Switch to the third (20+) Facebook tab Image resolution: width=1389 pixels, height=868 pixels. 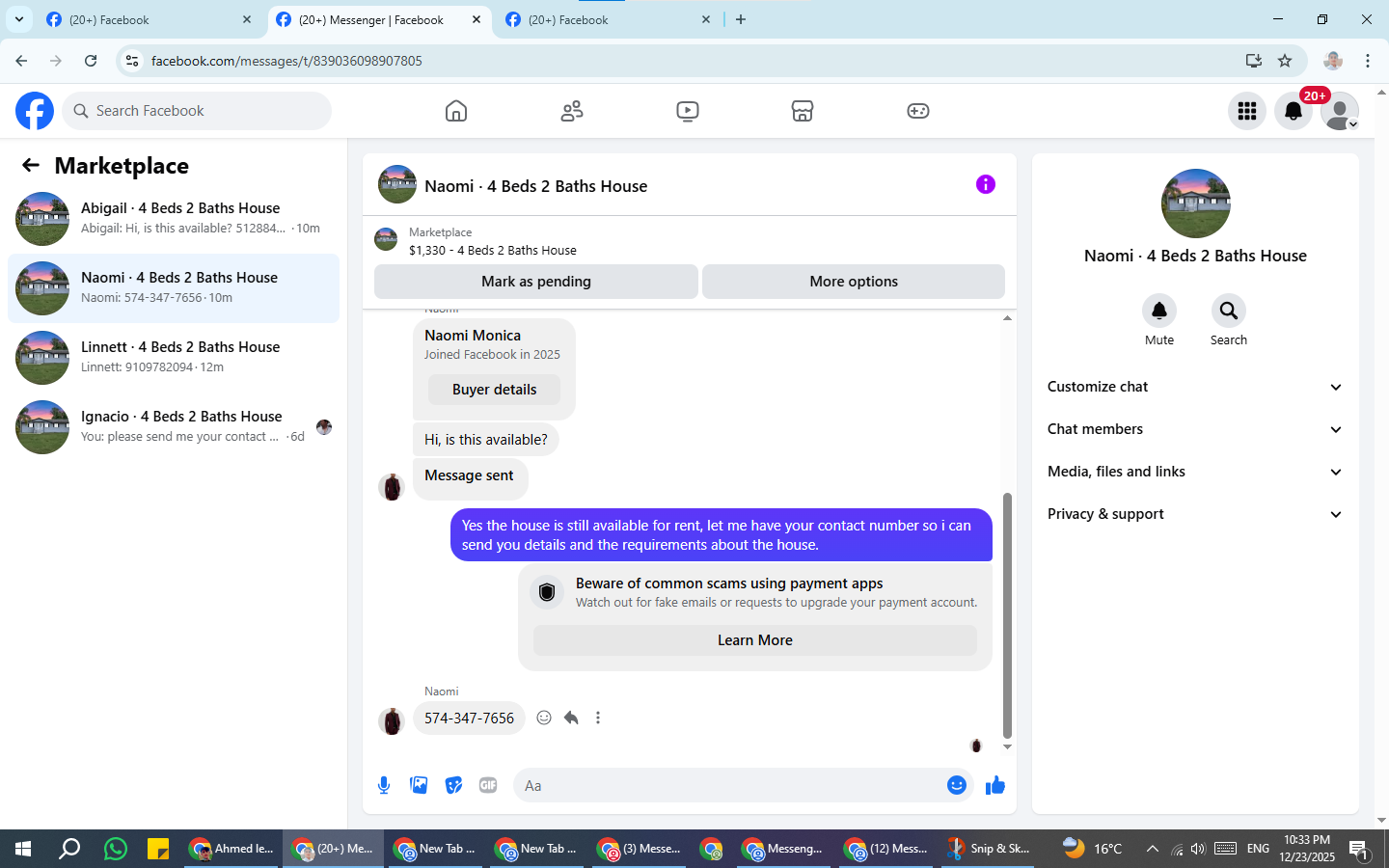point(609,19)
